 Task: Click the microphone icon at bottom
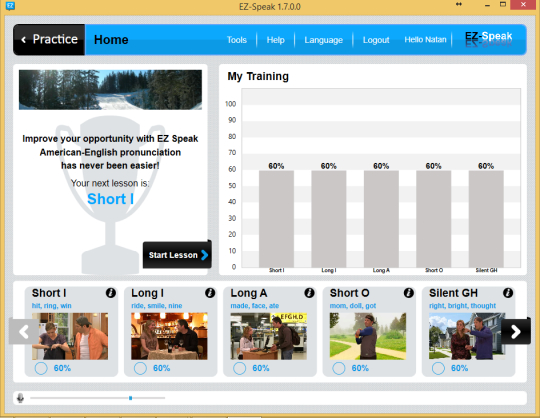coord(20,398)
